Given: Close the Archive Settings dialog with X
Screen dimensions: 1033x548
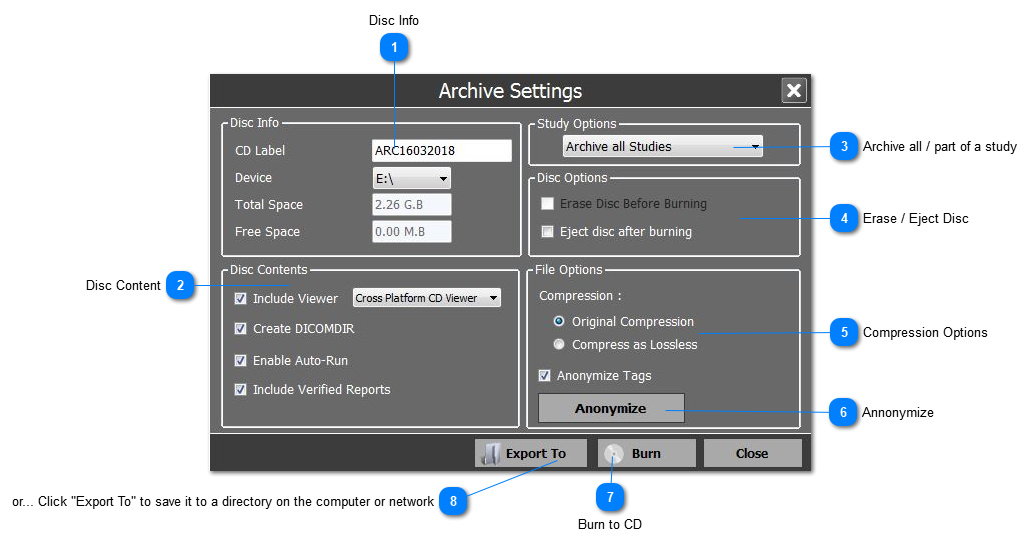Looking at the screenshot, I should (794, 90).
